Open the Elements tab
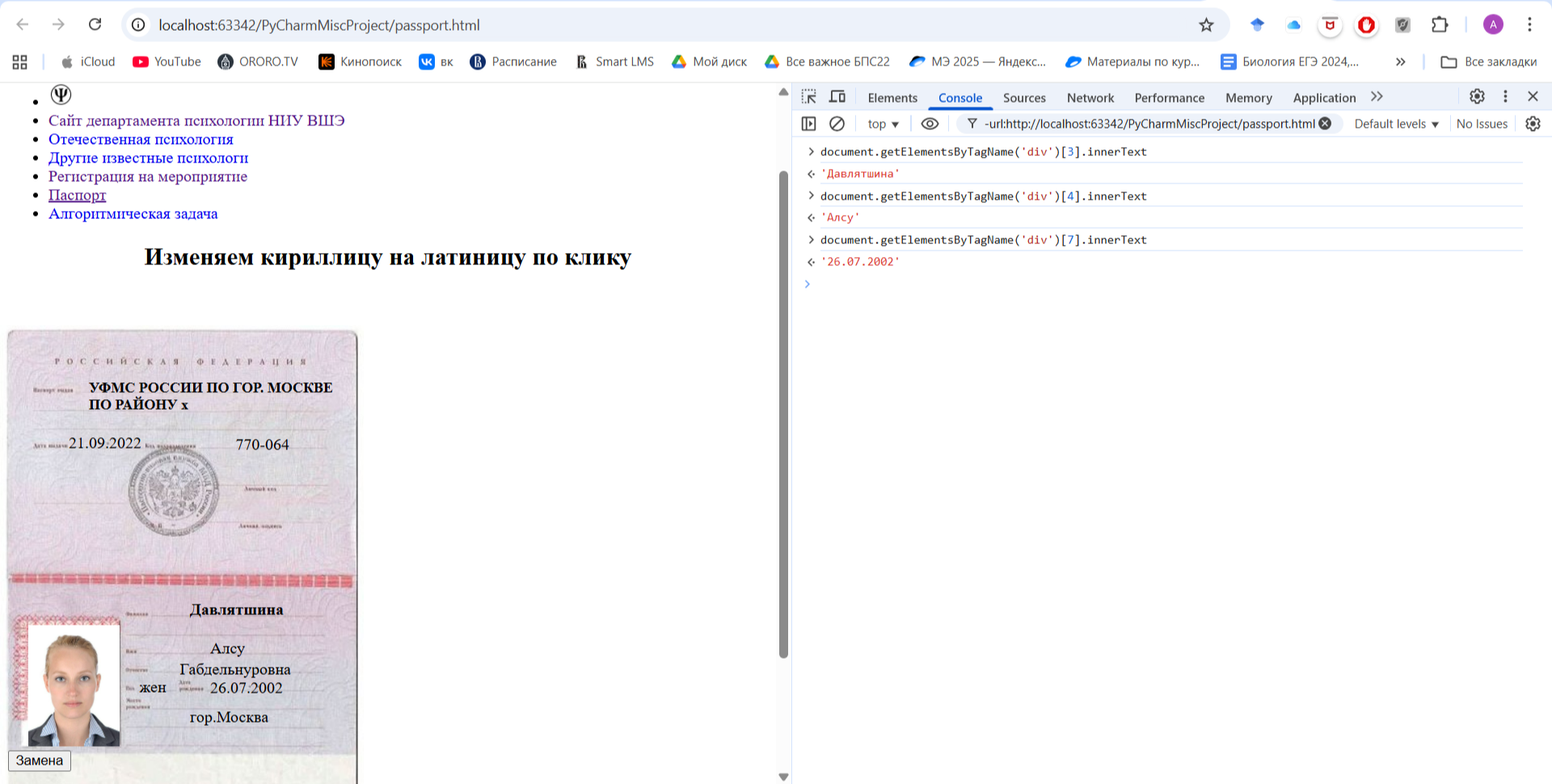The height and width of the screenshot is (784, 1552). pos(892,98)
